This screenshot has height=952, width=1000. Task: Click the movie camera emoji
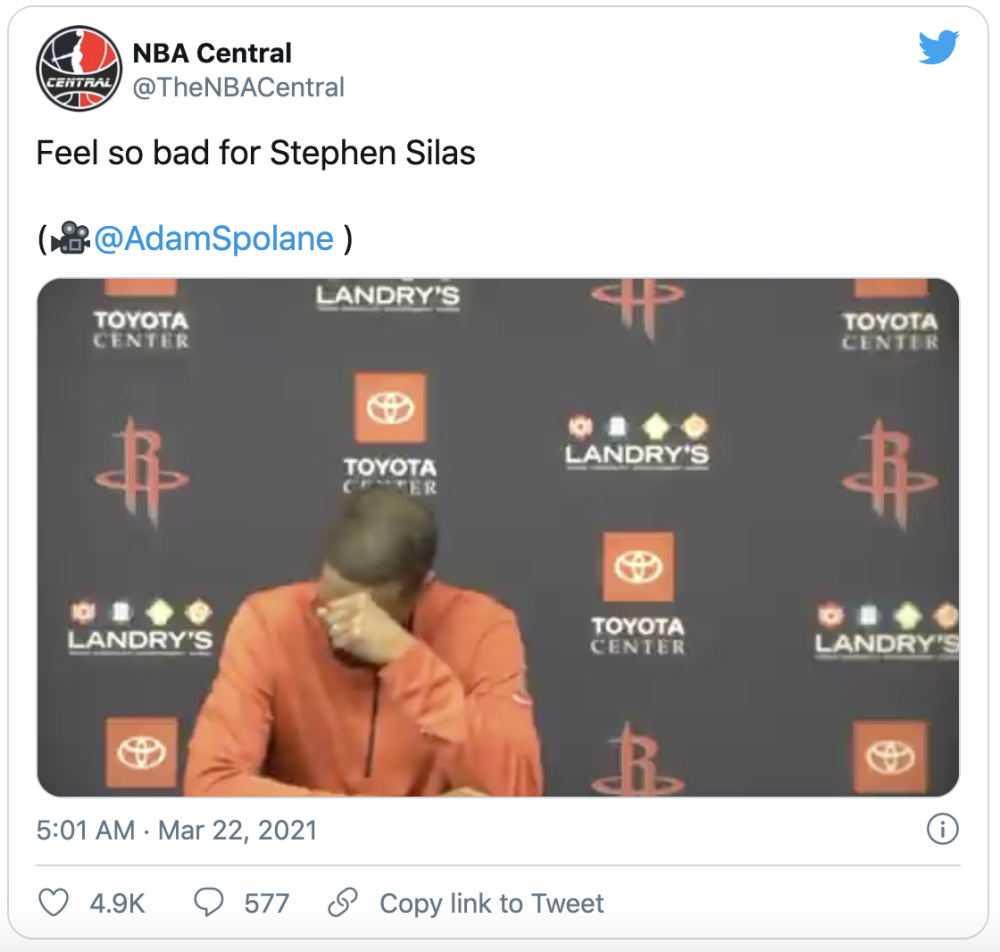click(x=70, y=238)
